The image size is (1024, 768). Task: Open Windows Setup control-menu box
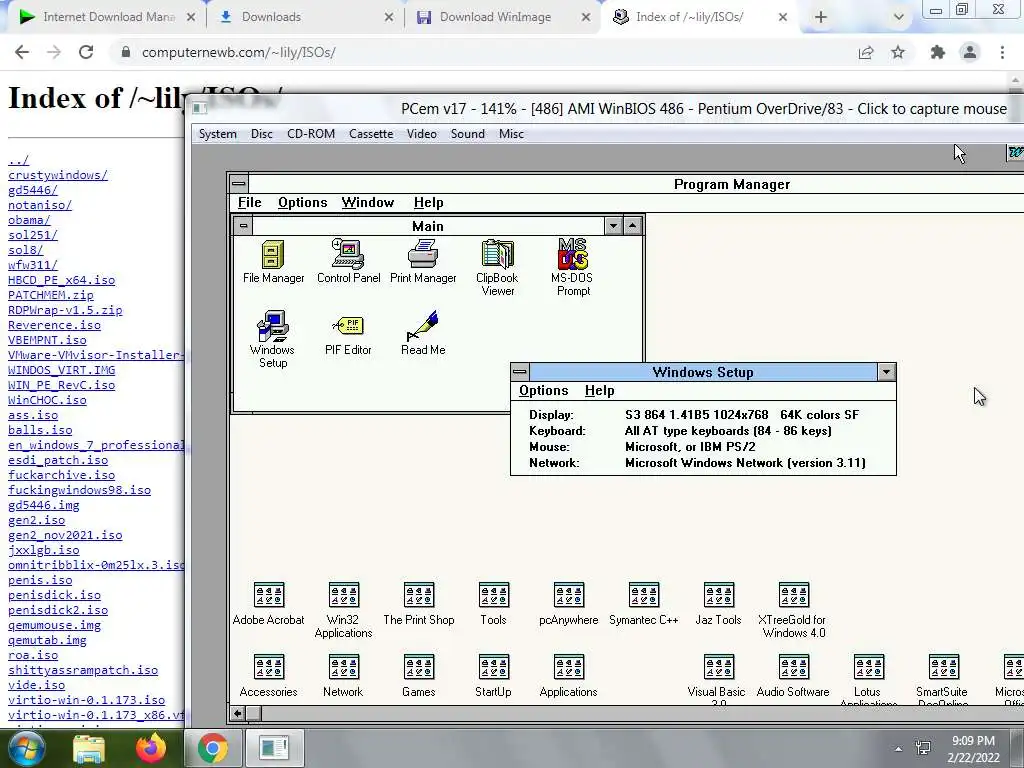(520, 372)
